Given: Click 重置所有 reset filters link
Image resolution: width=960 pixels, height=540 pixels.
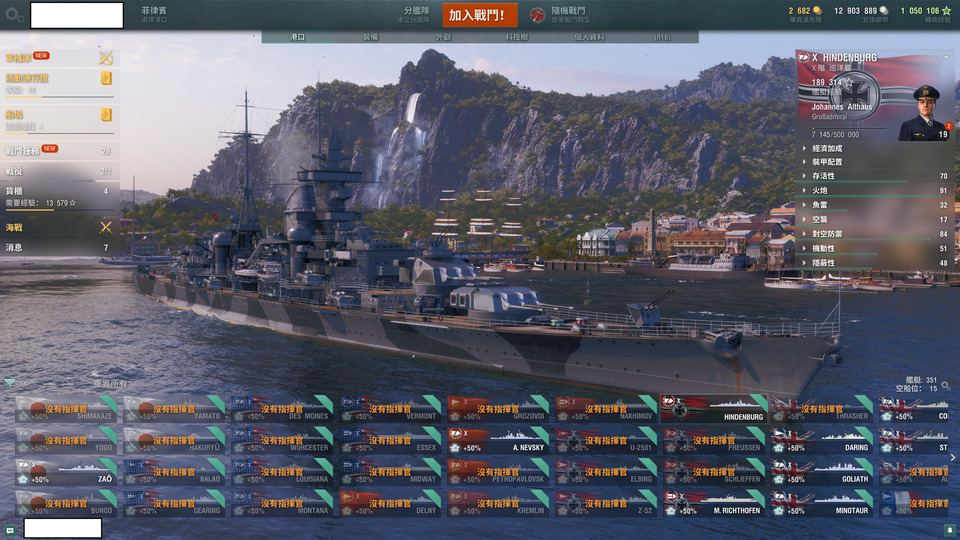Looking at the screenshot, I should 110,383.
